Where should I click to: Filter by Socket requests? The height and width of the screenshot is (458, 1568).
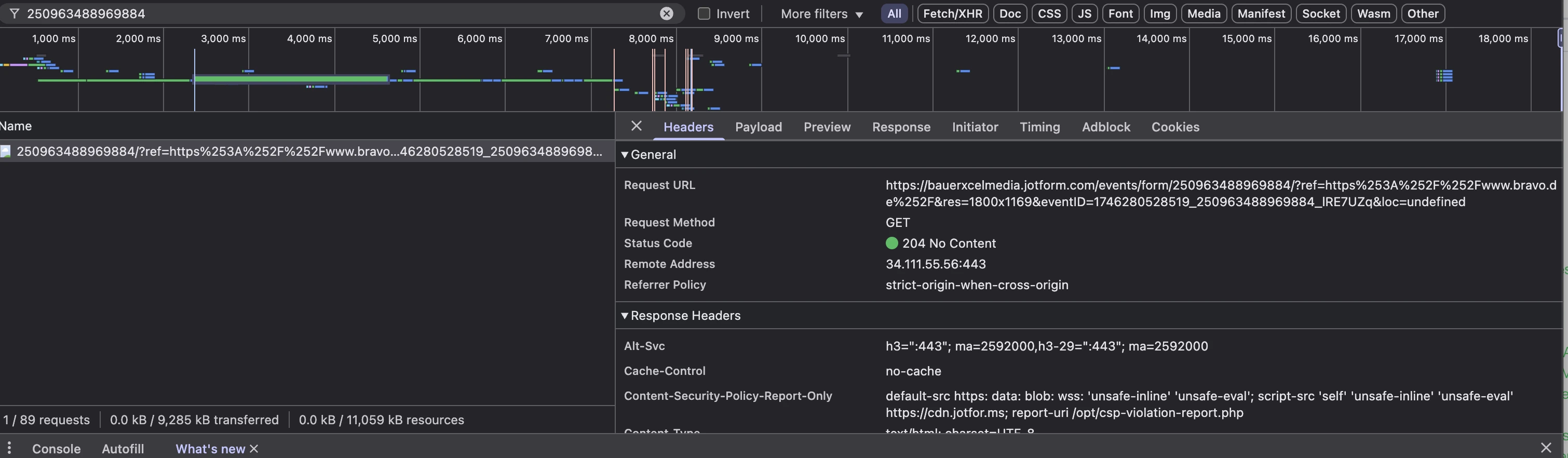(1320, 14)
